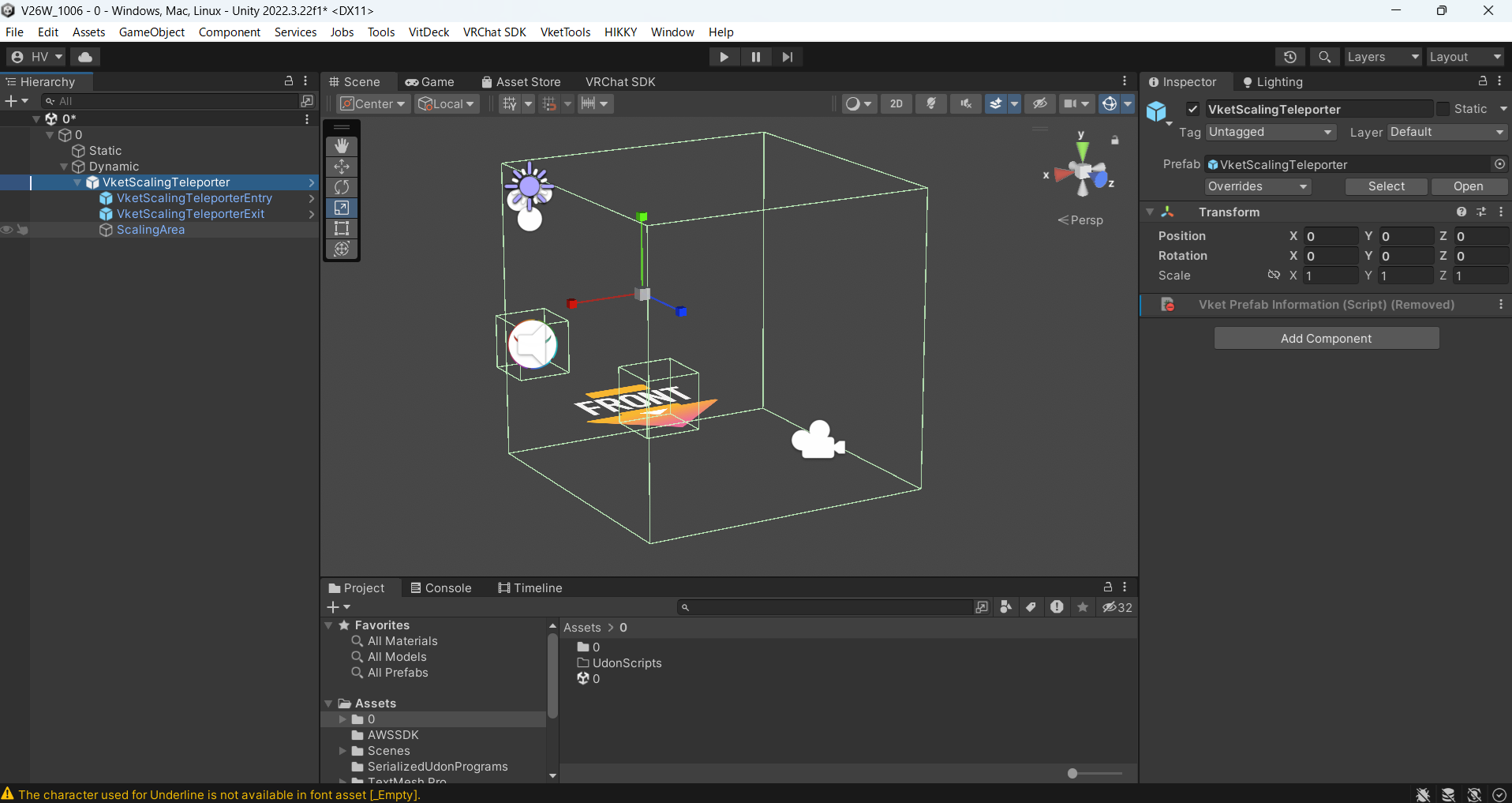
Task: Open the Overrides dropdown
Action: coord(1258,186)
